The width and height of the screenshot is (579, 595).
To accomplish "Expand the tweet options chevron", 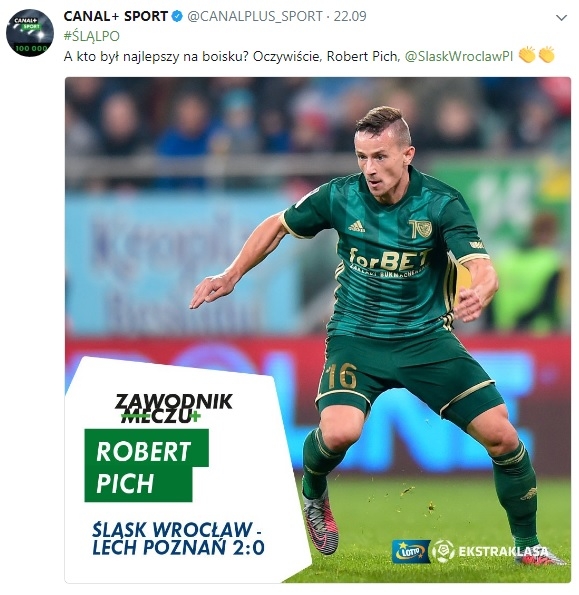I will coord(561,17).
